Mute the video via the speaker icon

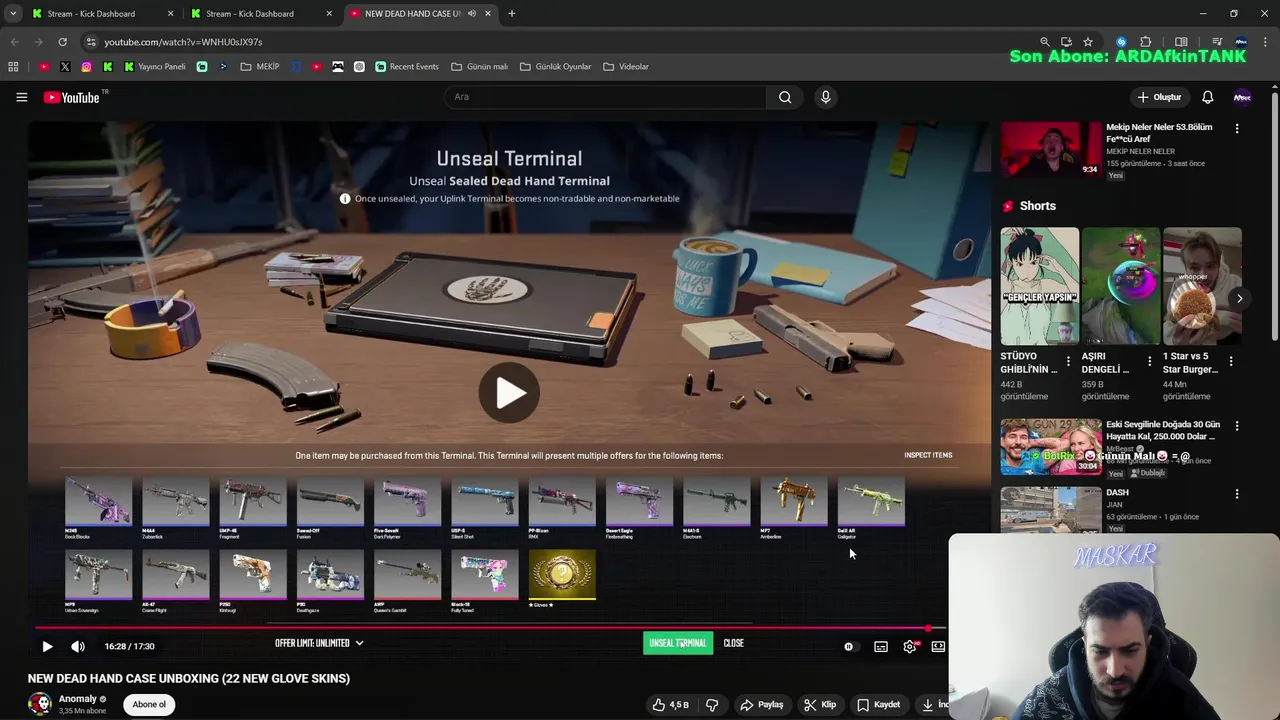click(78, 646)
